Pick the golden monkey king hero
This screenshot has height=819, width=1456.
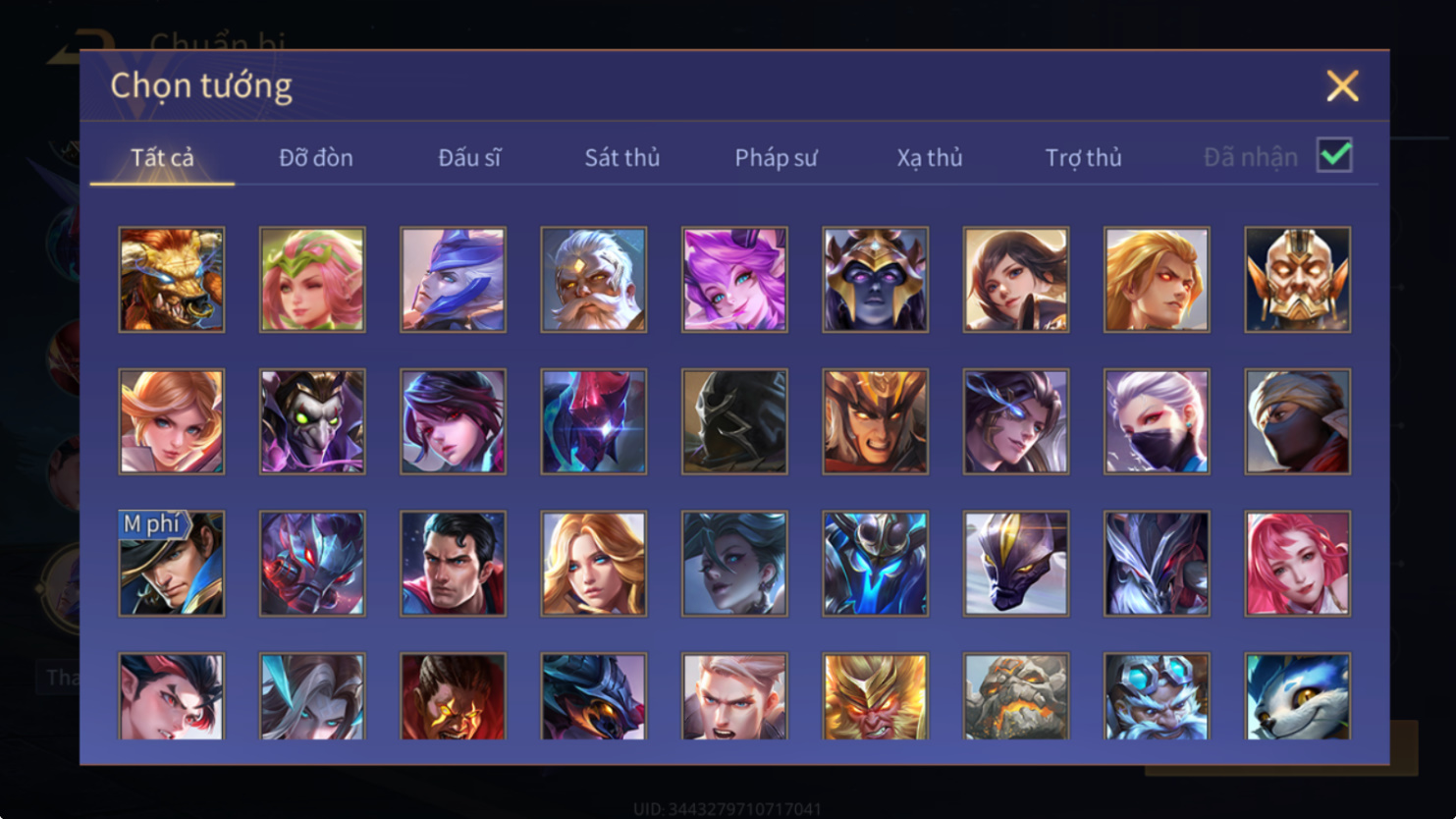(x=875, y=696)
